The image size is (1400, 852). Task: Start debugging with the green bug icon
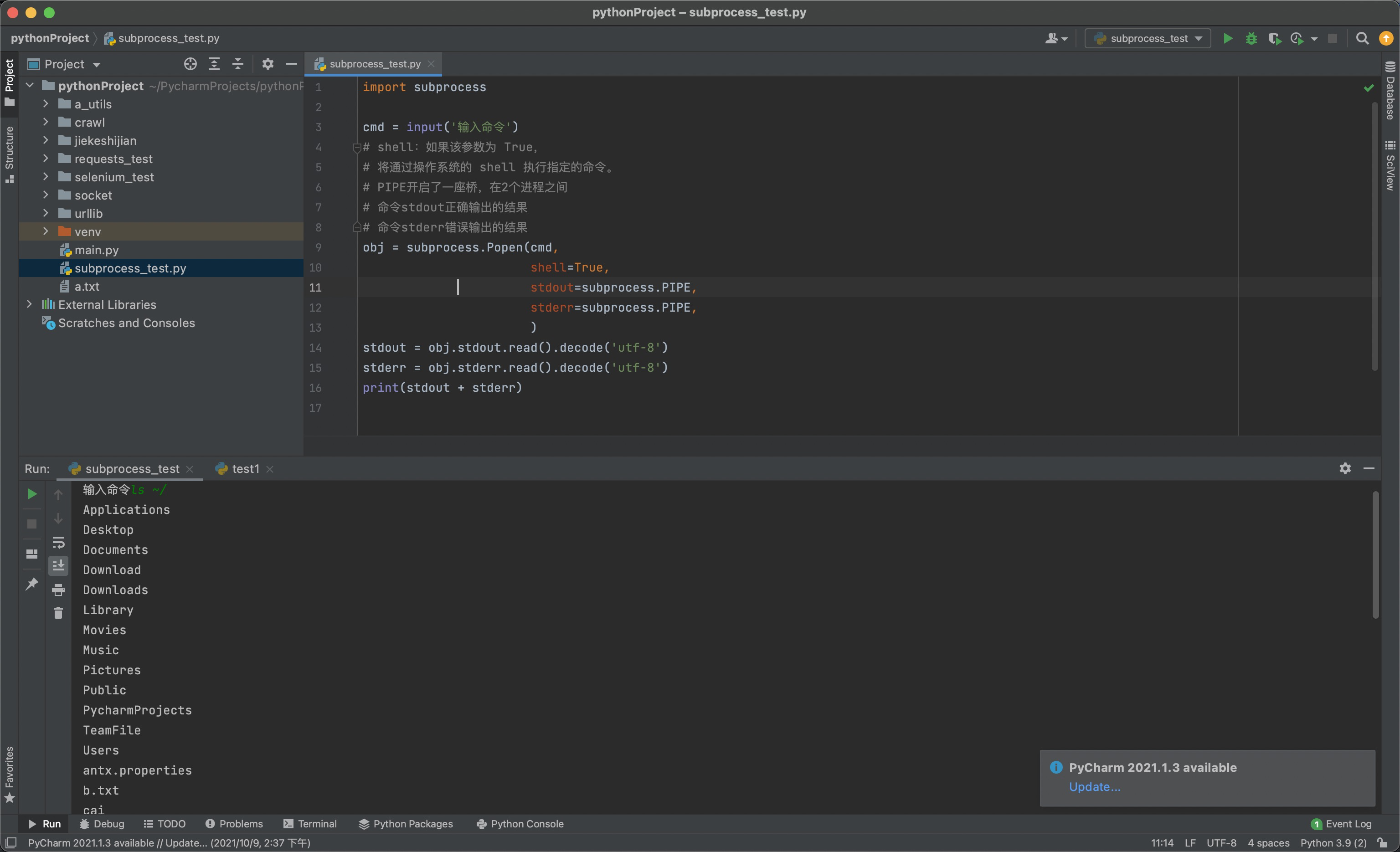(1251, 38)
